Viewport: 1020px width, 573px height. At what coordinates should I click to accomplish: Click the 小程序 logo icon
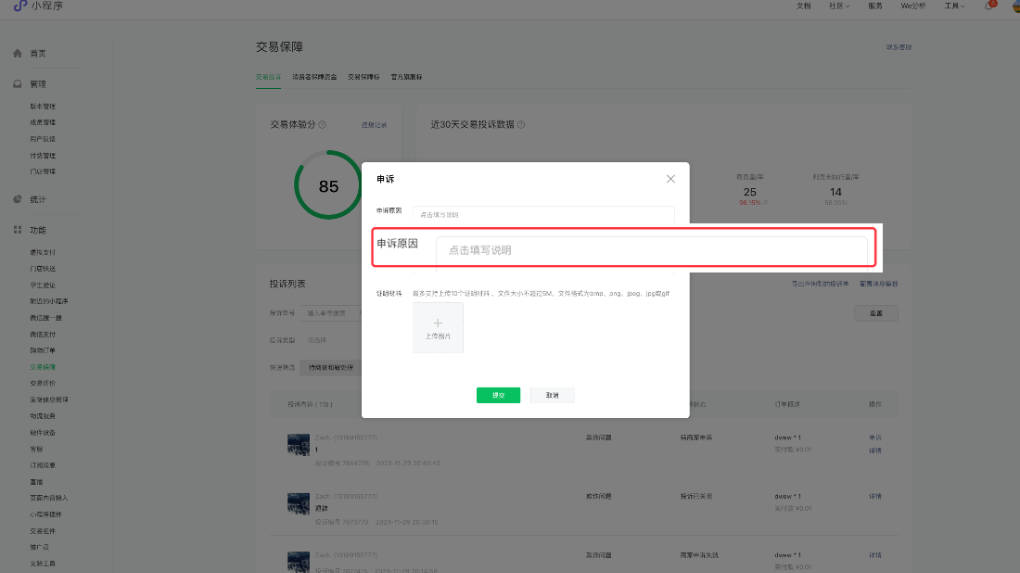(18, 6)
